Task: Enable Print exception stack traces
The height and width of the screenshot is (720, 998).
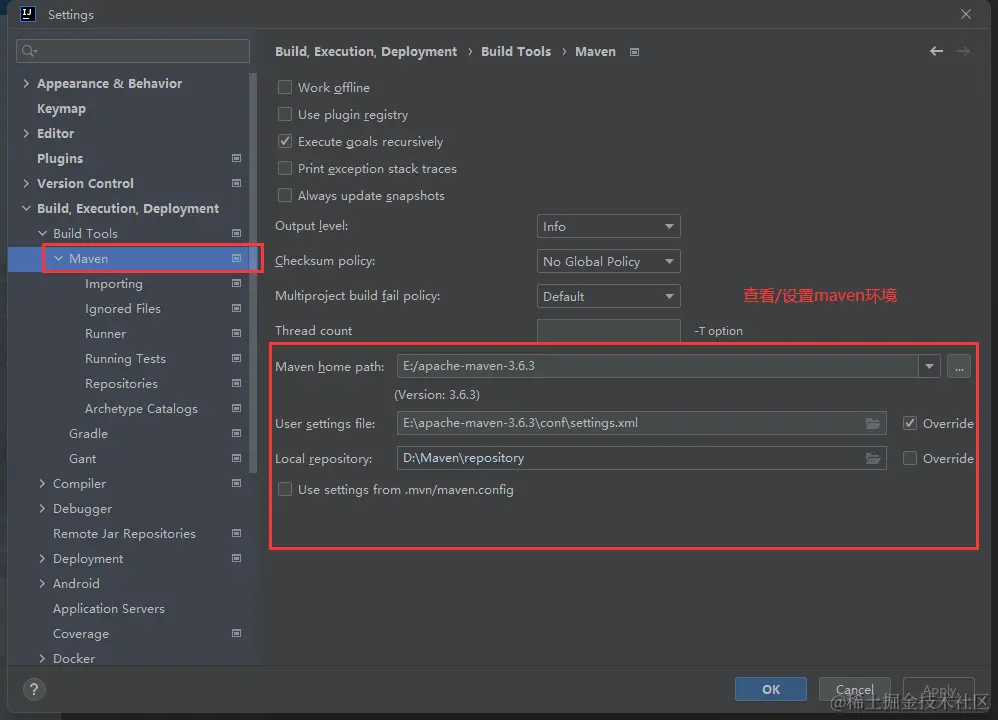Action: tap(285, 168)
